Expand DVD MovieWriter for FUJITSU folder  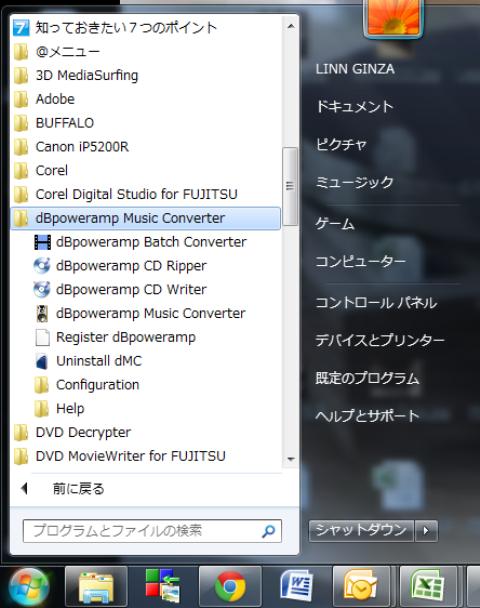pyautogui.click(x=145, y=456)
